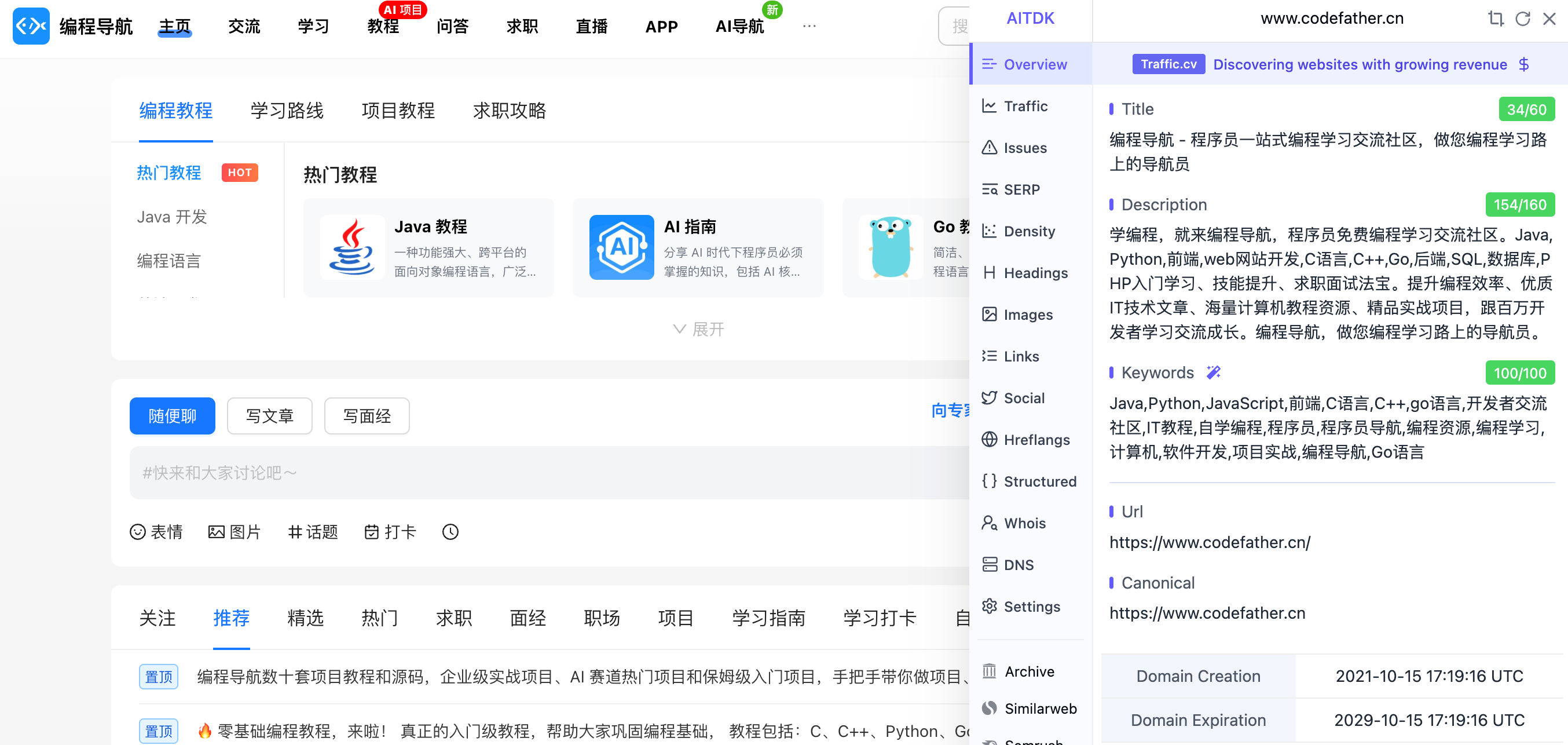This screenshot has width=1568, height=745.
Task: Click the magic wand icon next to Keywords
Action: [1213, 372]
